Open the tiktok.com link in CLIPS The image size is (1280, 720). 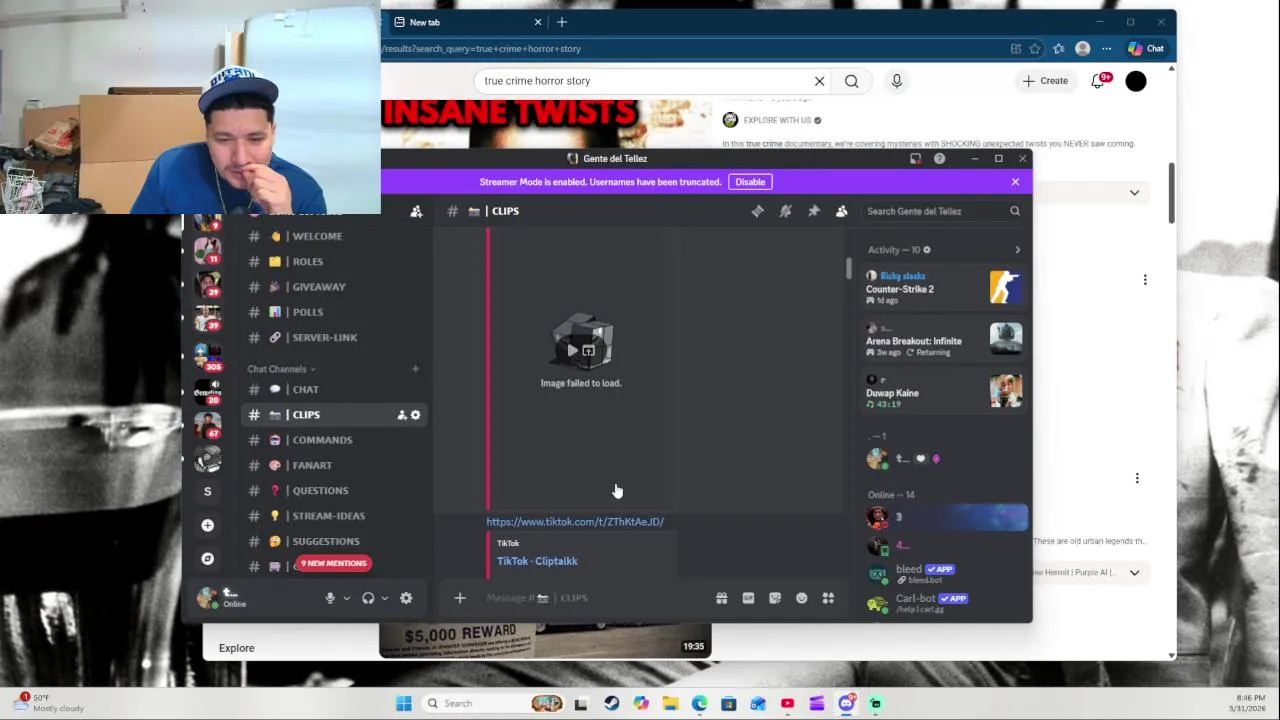tap(575, 522)
